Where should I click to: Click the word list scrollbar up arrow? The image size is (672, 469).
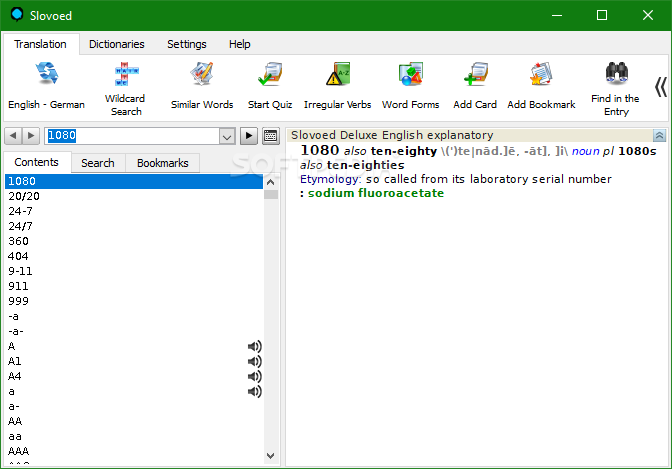point(270,182)
